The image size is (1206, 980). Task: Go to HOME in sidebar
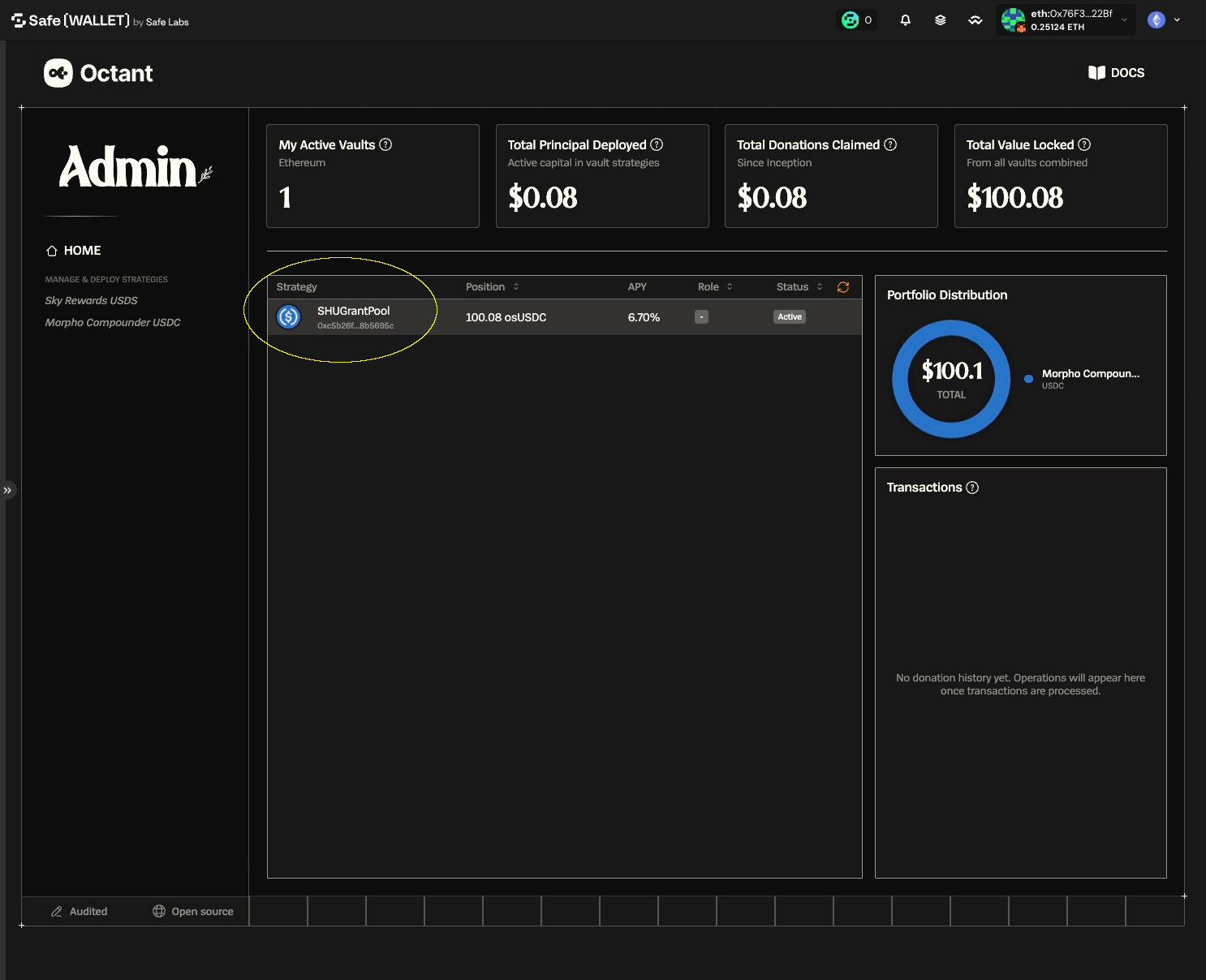[x=74, y=251]
